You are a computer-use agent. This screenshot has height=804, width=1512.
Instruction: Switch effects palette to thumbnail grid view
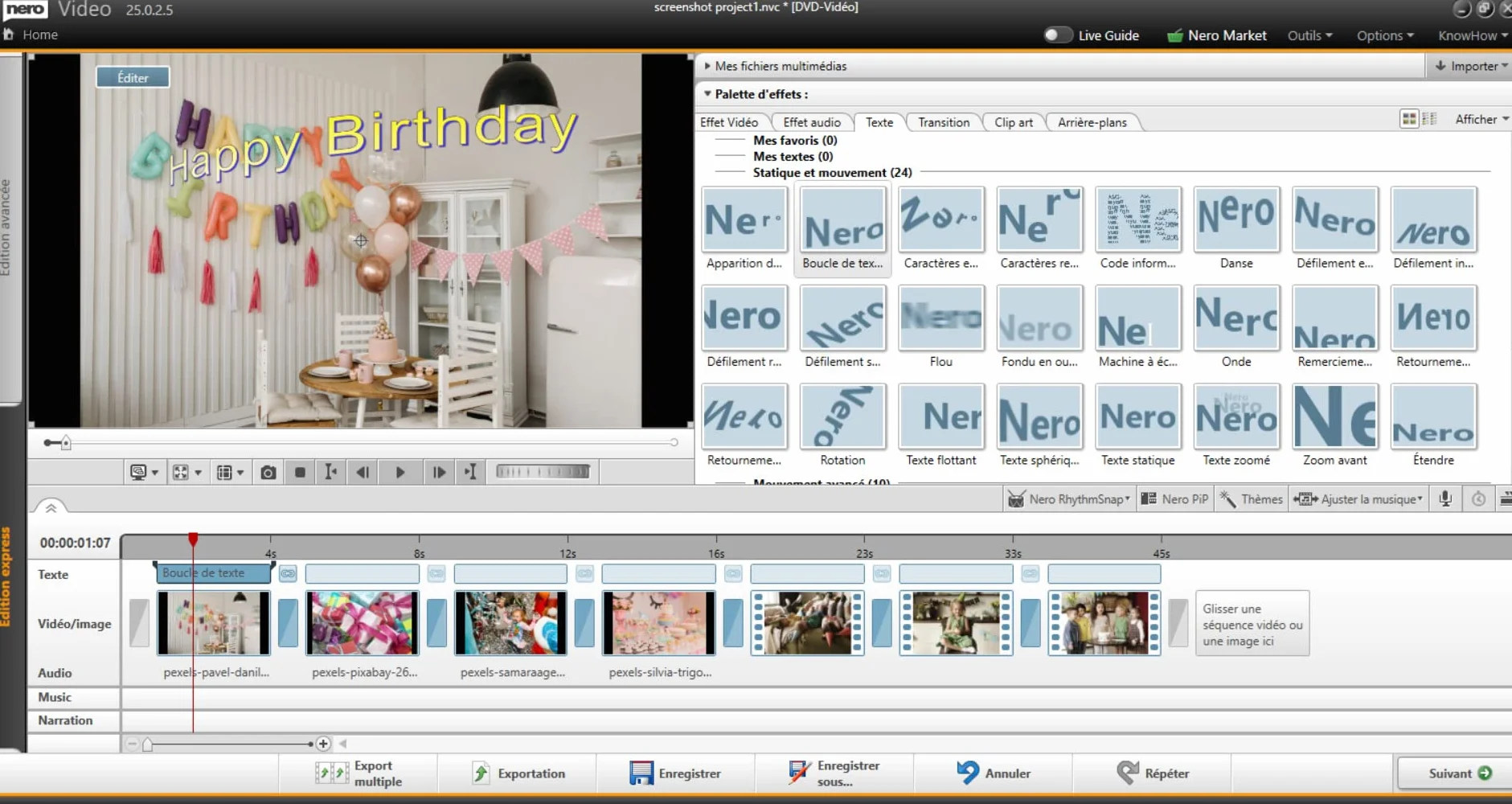pos(1409,119)
